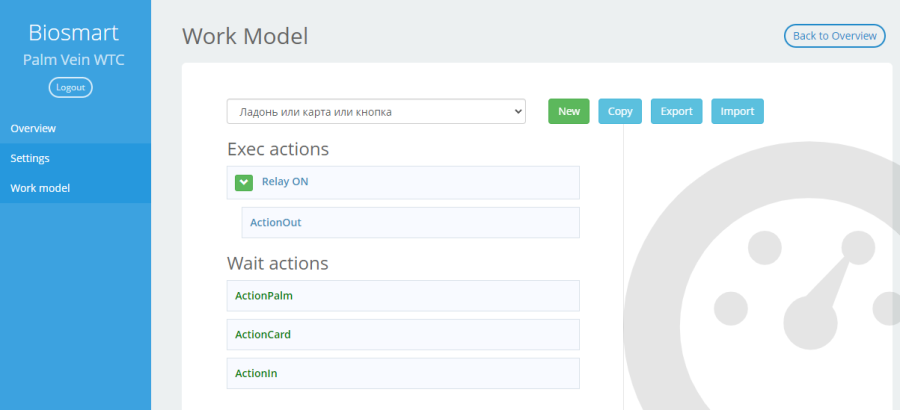Click the Wait actions heading
Viewport: 900px width, 410px height.
(x=278, y=264)
